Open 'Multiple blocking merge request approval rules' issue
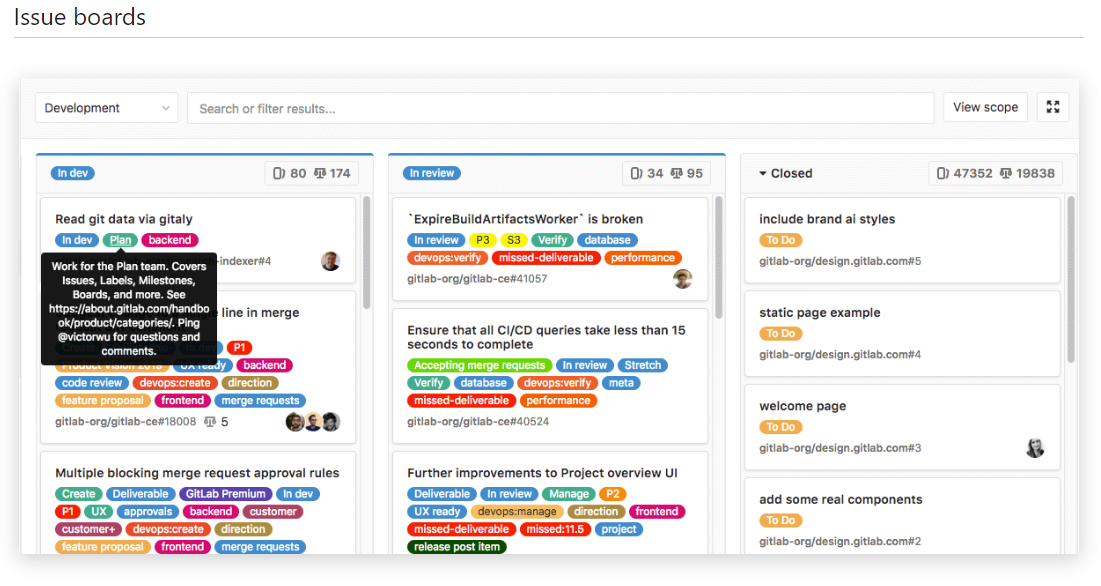1101x586 pixels. [x=197, y=473]
